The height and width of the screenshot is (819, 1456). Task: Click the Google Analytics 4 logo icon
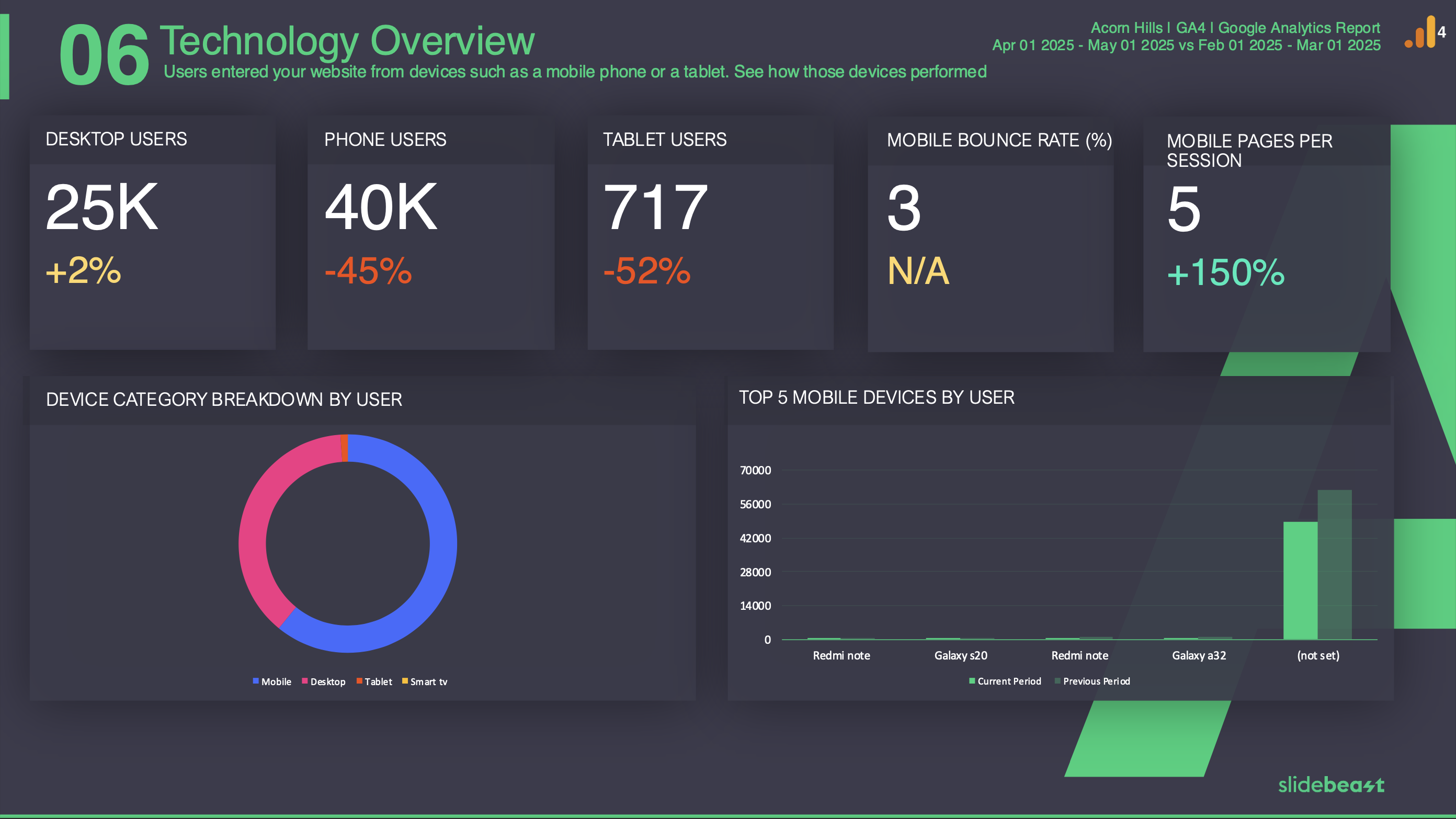1425,32
